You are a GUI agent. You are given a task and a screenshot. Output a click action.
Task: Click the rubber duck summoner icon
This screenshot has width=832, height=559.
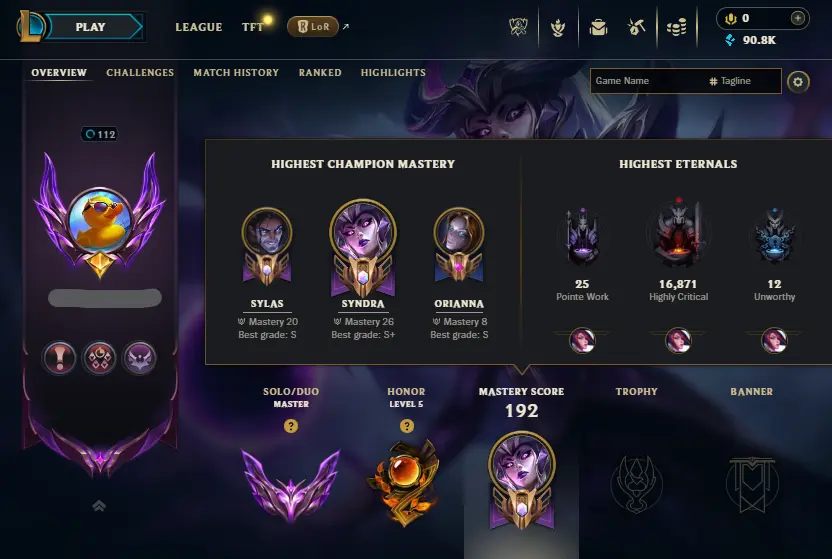[x=100, y=221]
